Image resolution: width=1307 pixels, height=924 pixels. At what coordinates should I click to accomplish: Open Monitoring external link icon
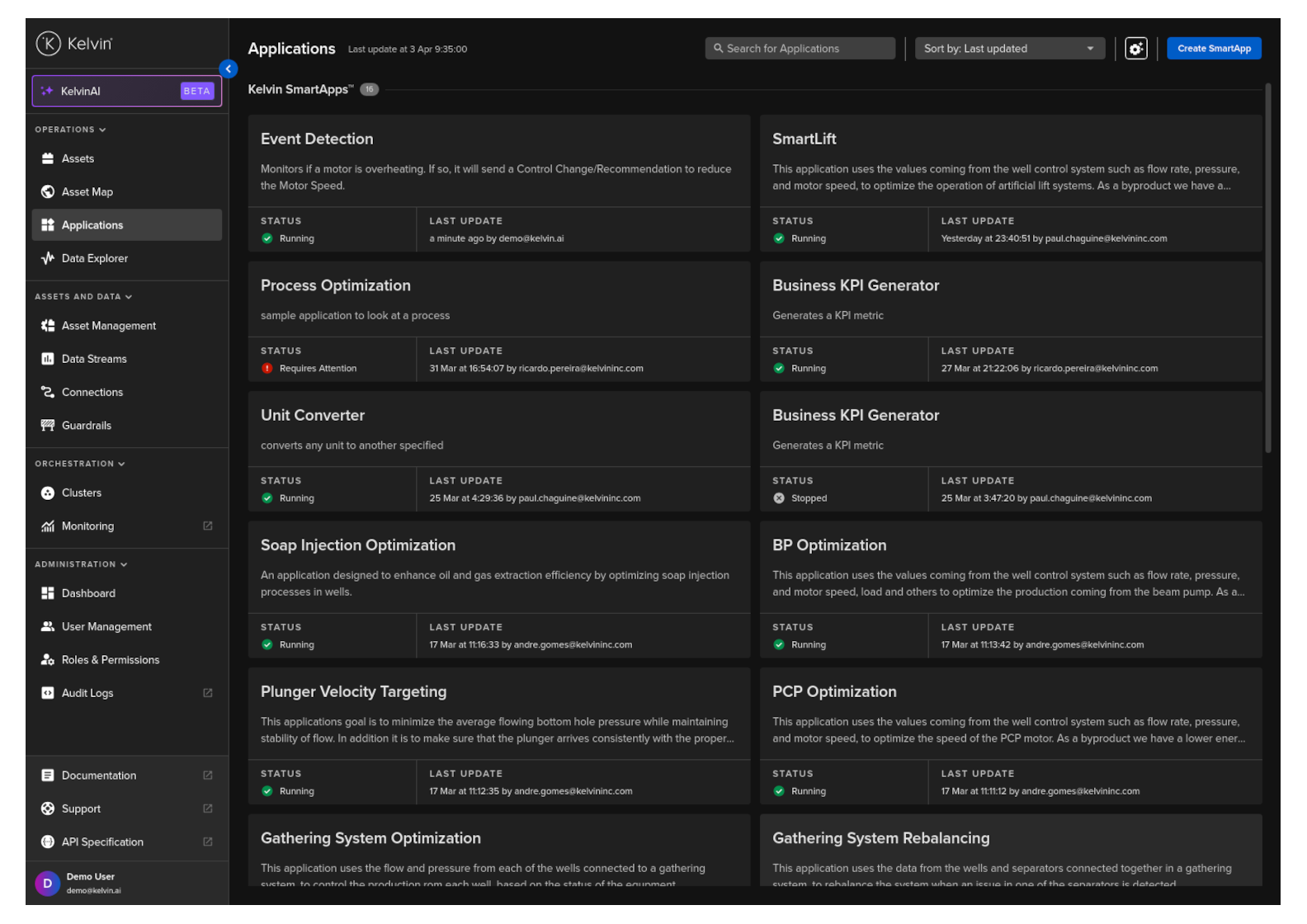pos(208,526)
